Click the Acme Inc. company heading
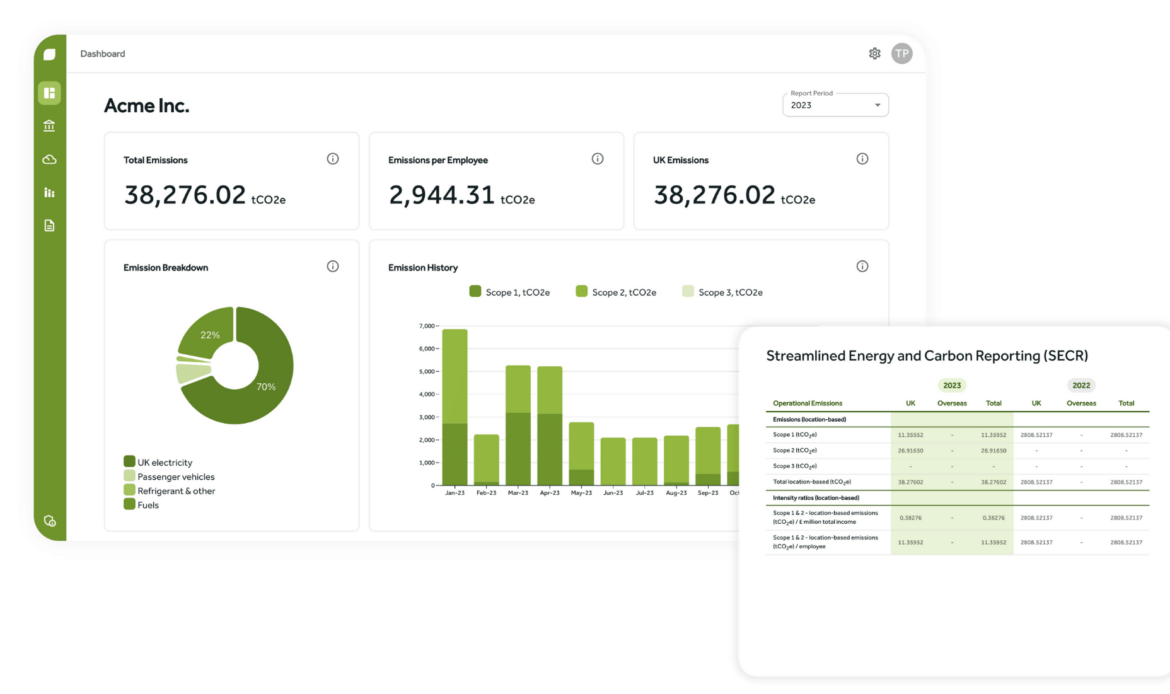1170x694 pixels. [x=146, y=106]
